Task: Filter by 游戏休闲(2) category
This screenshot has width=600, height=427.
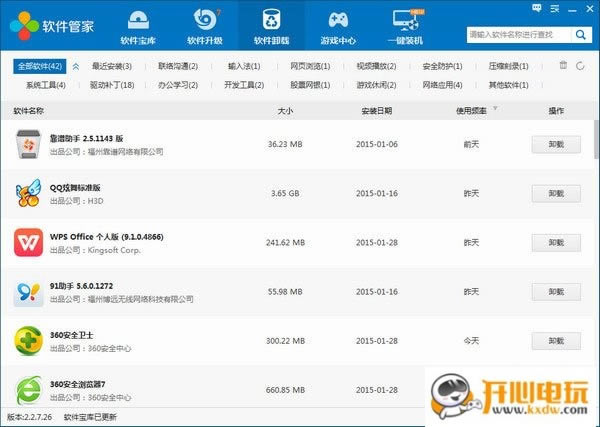Action: coord(376,85)
